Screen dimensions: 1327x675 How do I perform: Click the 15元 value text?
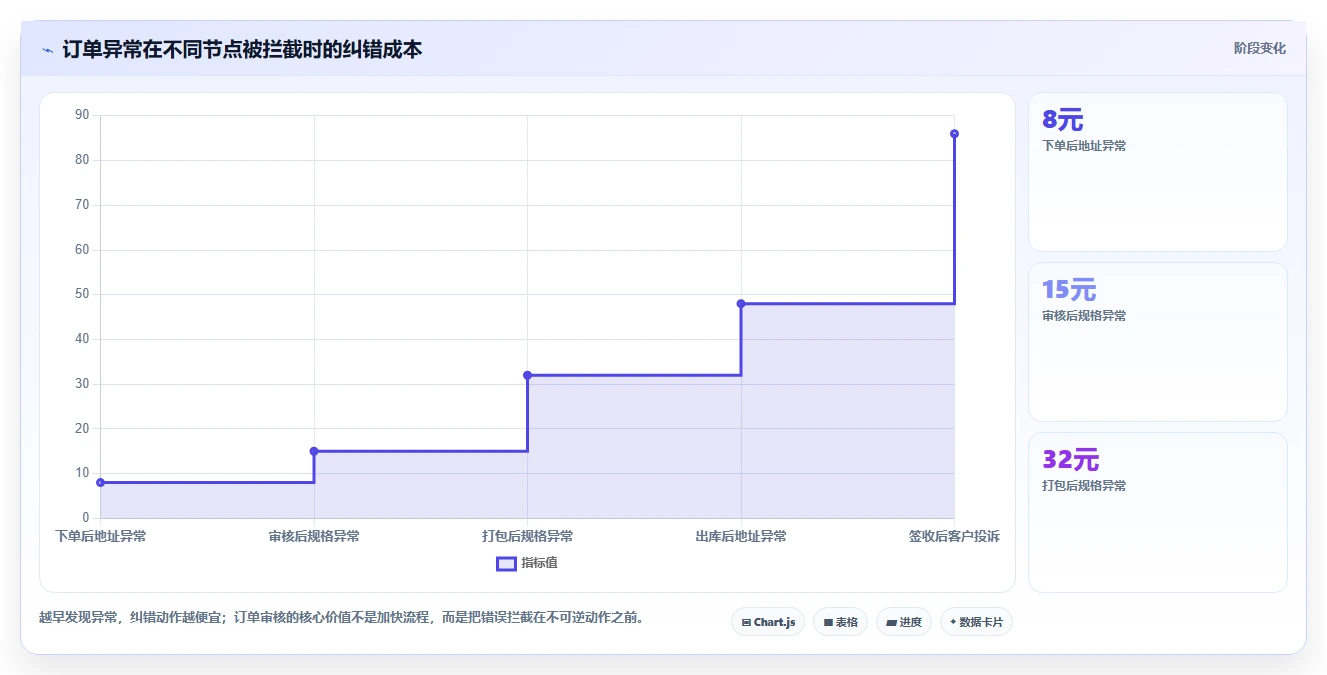click(x=1069, y=290)
